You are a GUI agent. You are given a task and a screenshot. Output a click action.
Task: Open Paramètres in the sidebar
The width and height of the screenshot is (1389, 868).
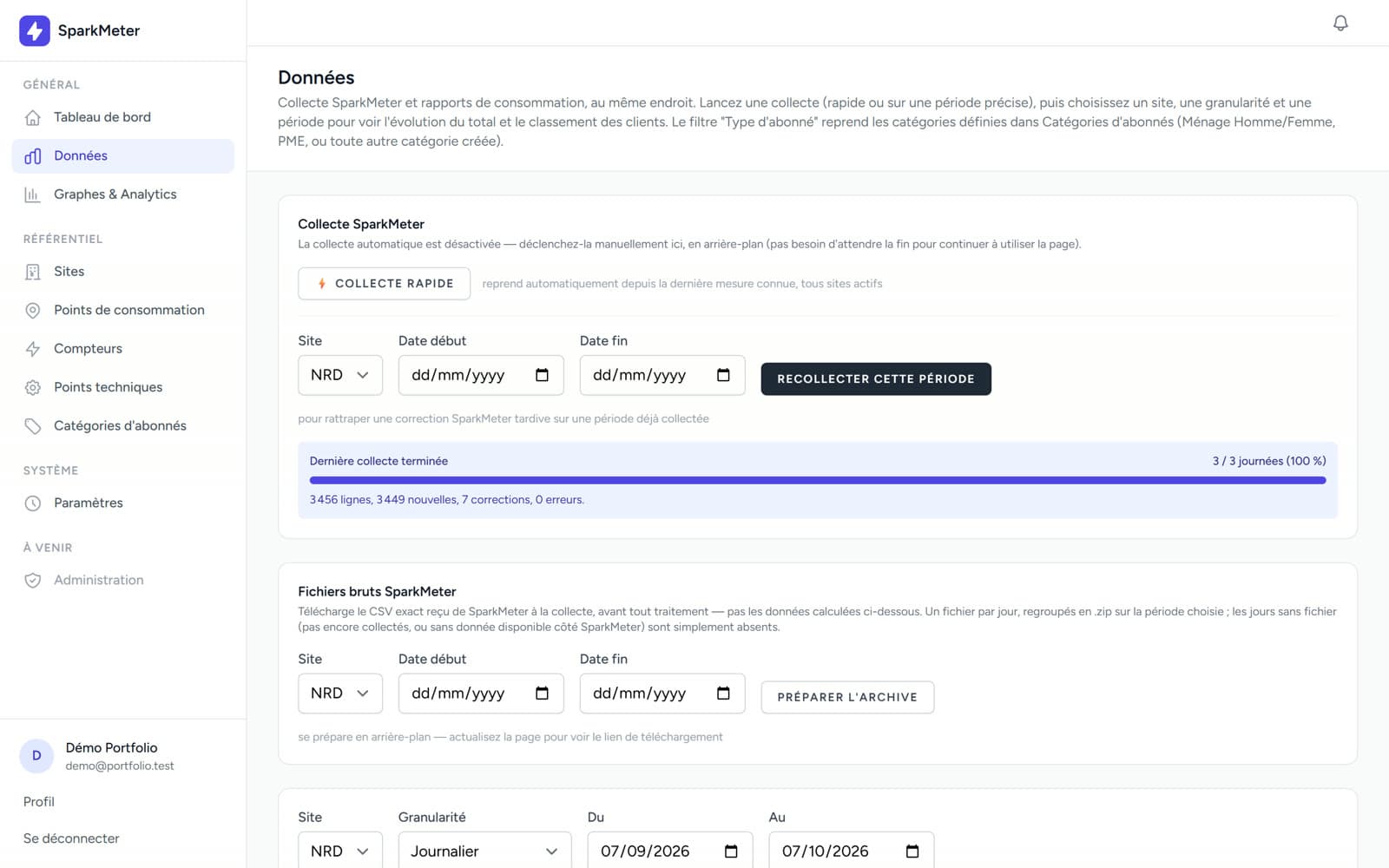pos(123,503)
